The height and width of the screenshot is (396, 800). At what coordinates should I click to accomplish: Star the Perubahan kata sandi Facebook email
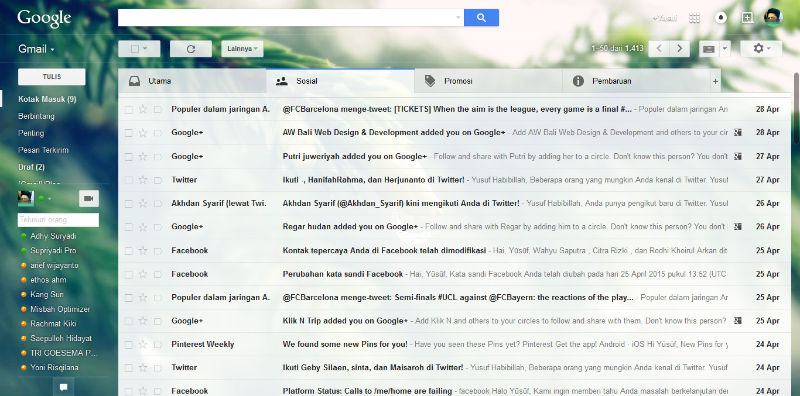point(143,274)
